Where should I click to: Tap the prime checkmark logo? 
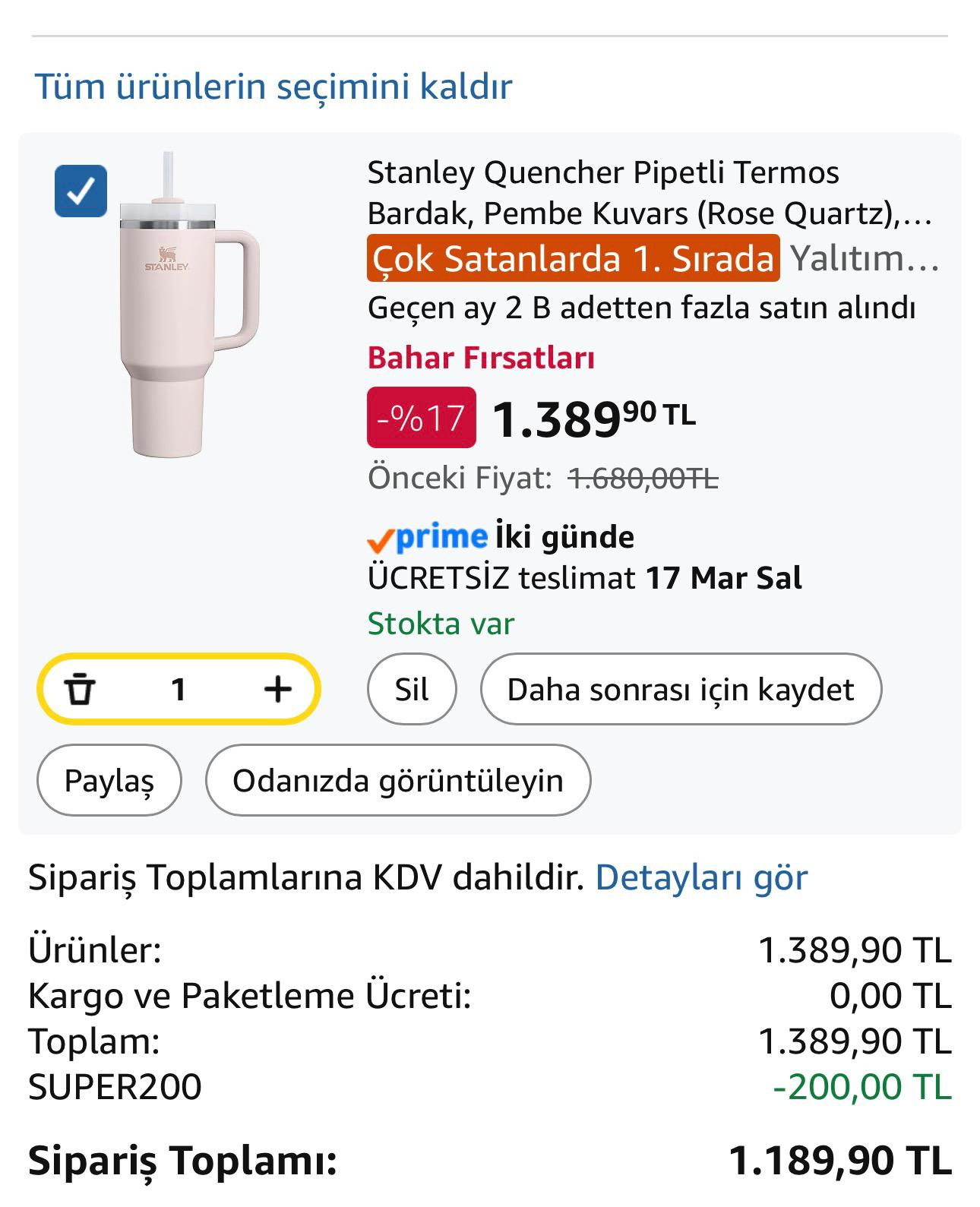(x=427, y=538)
